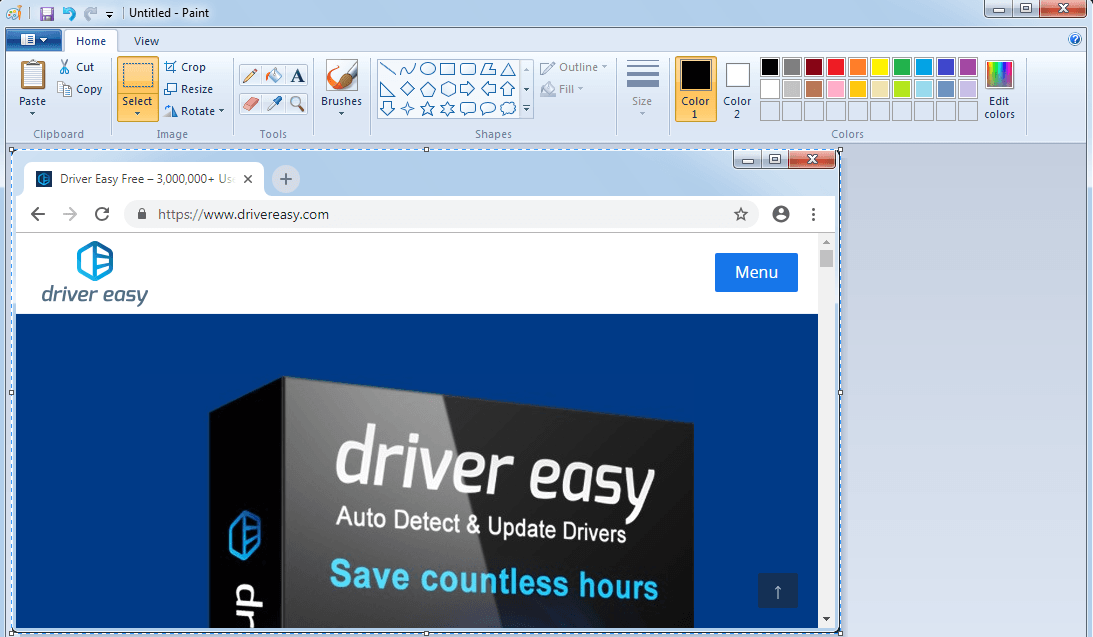Screen dimensions: 1093x637
Task: Open the Paint Help icon
Action: (1075, 40)
